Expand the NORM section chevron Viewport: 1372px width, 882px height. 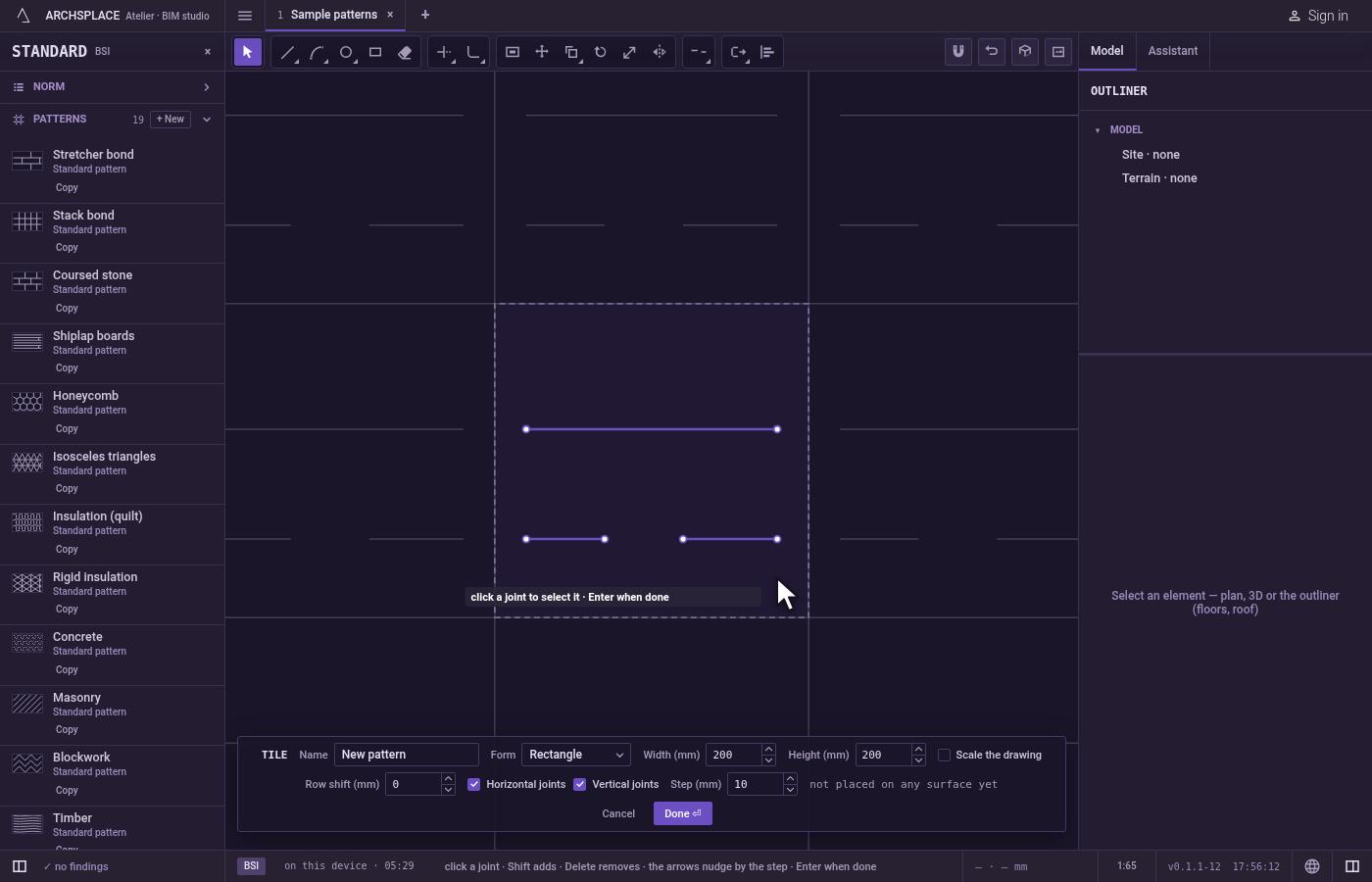(x=207, y=87)
